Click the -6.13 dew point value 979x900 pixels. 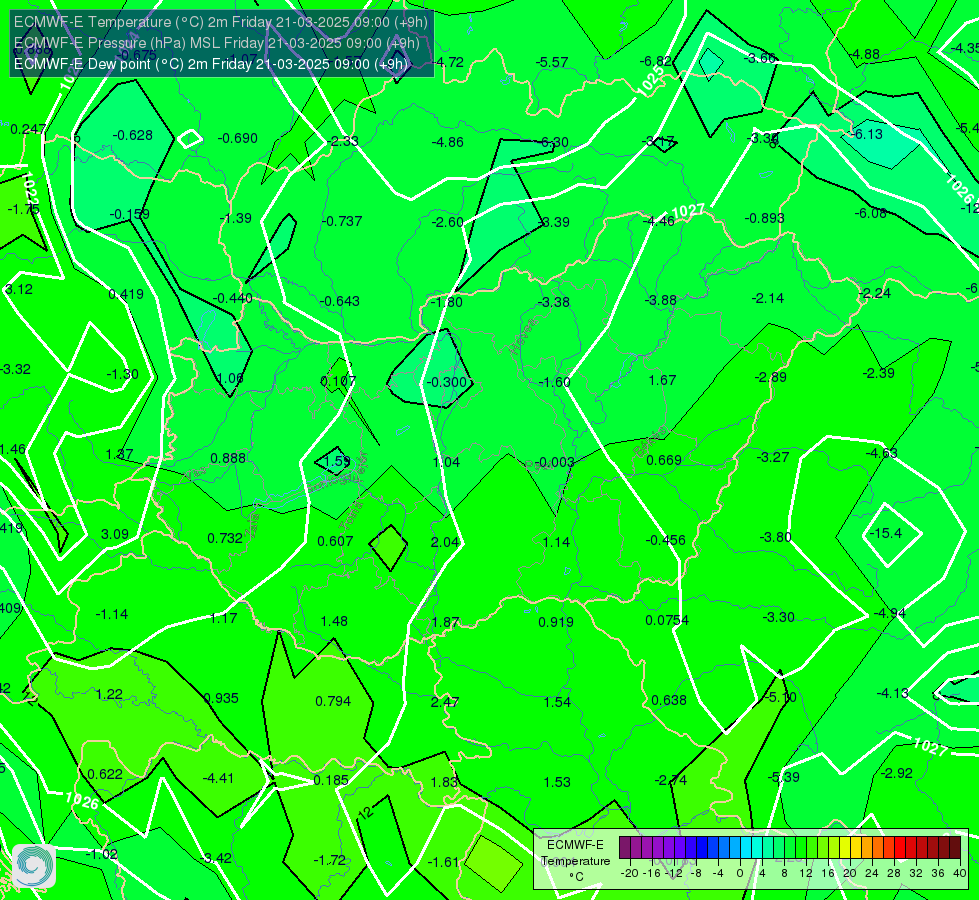867,134
